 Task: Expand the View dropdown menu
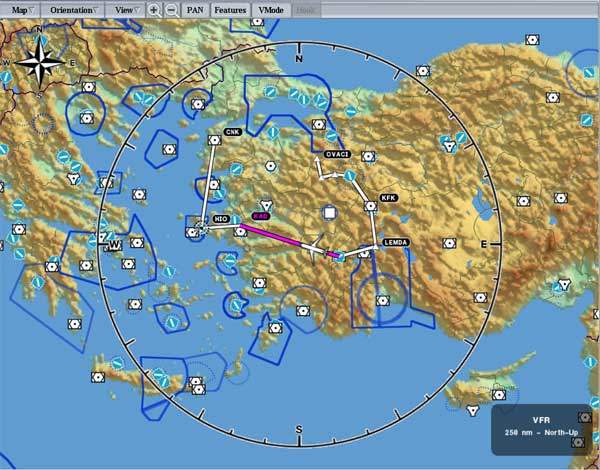tap(126, 9)
